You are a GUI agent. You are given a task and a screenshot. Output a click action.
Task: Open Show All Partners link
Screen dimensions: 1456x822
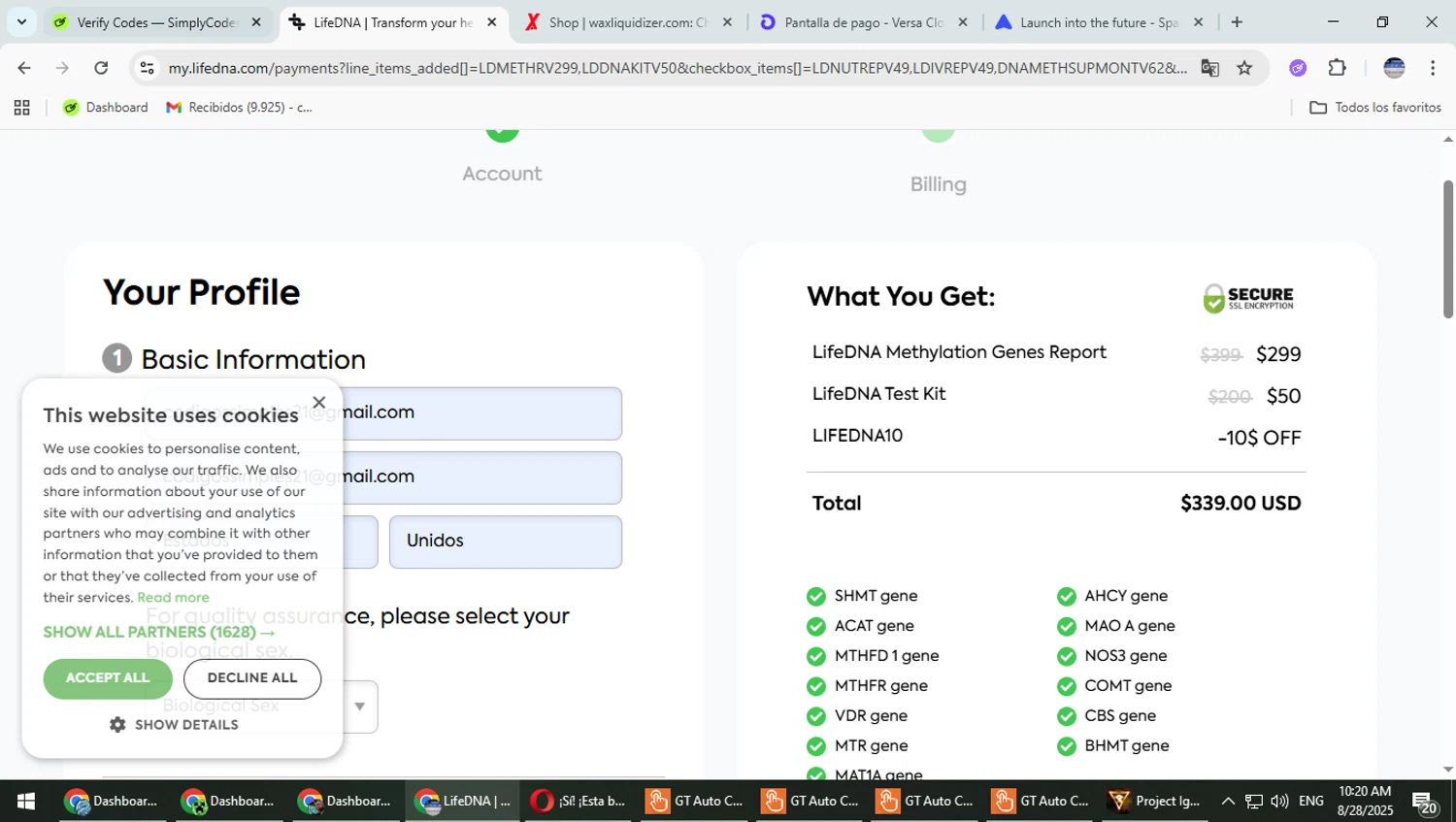point(159,632)
